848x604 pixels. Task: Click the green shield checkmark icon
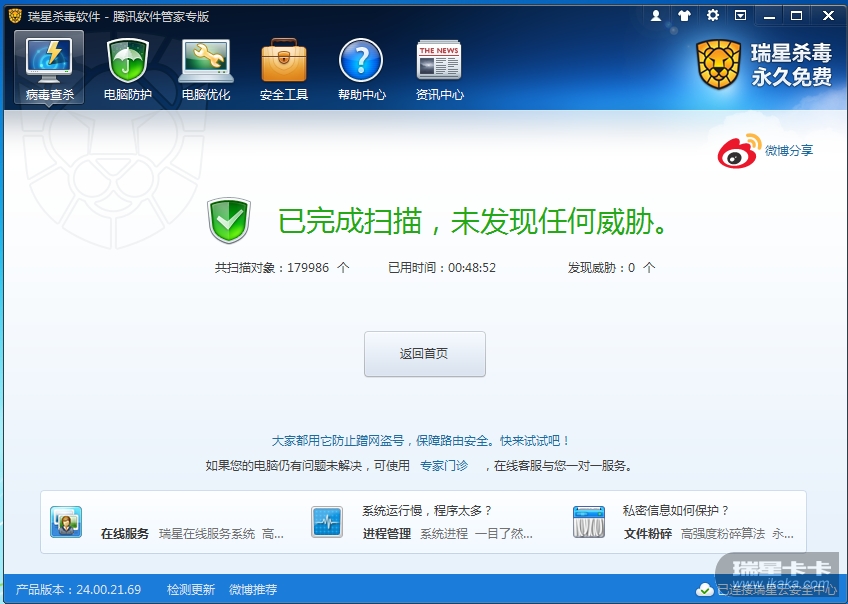(229, 221)
